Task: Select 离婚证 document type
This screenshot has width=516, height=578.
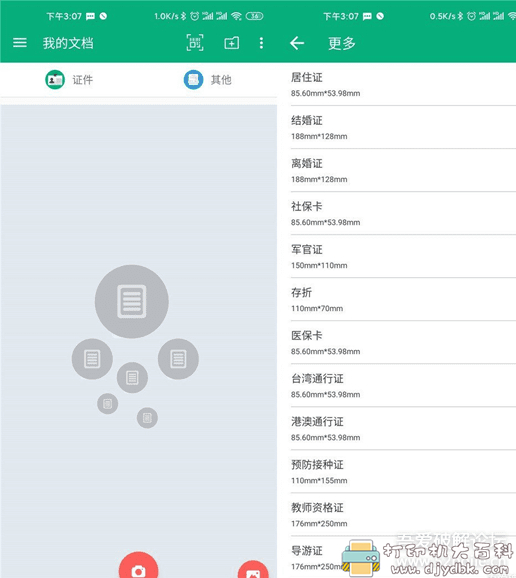Action: [403, 171]
